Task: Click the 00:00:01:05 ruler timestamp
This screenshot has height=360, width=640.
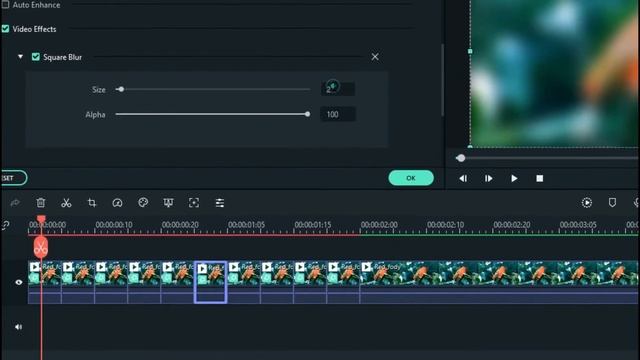Action: click(246, 225)
